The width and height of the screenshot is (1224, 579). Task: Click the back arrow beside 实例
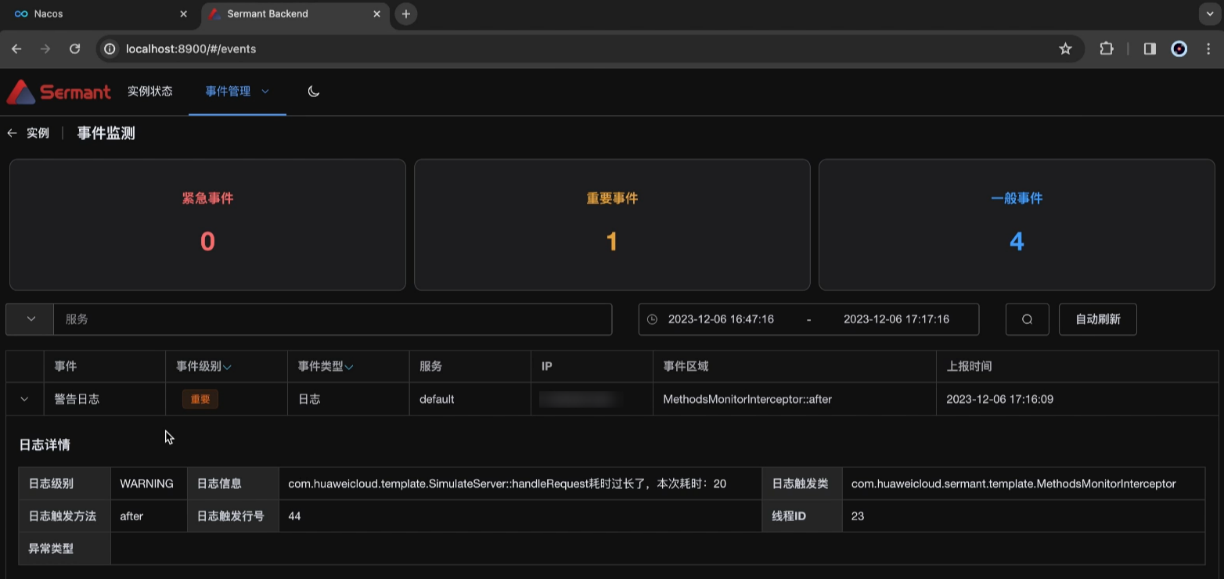(x=12, y=132)
